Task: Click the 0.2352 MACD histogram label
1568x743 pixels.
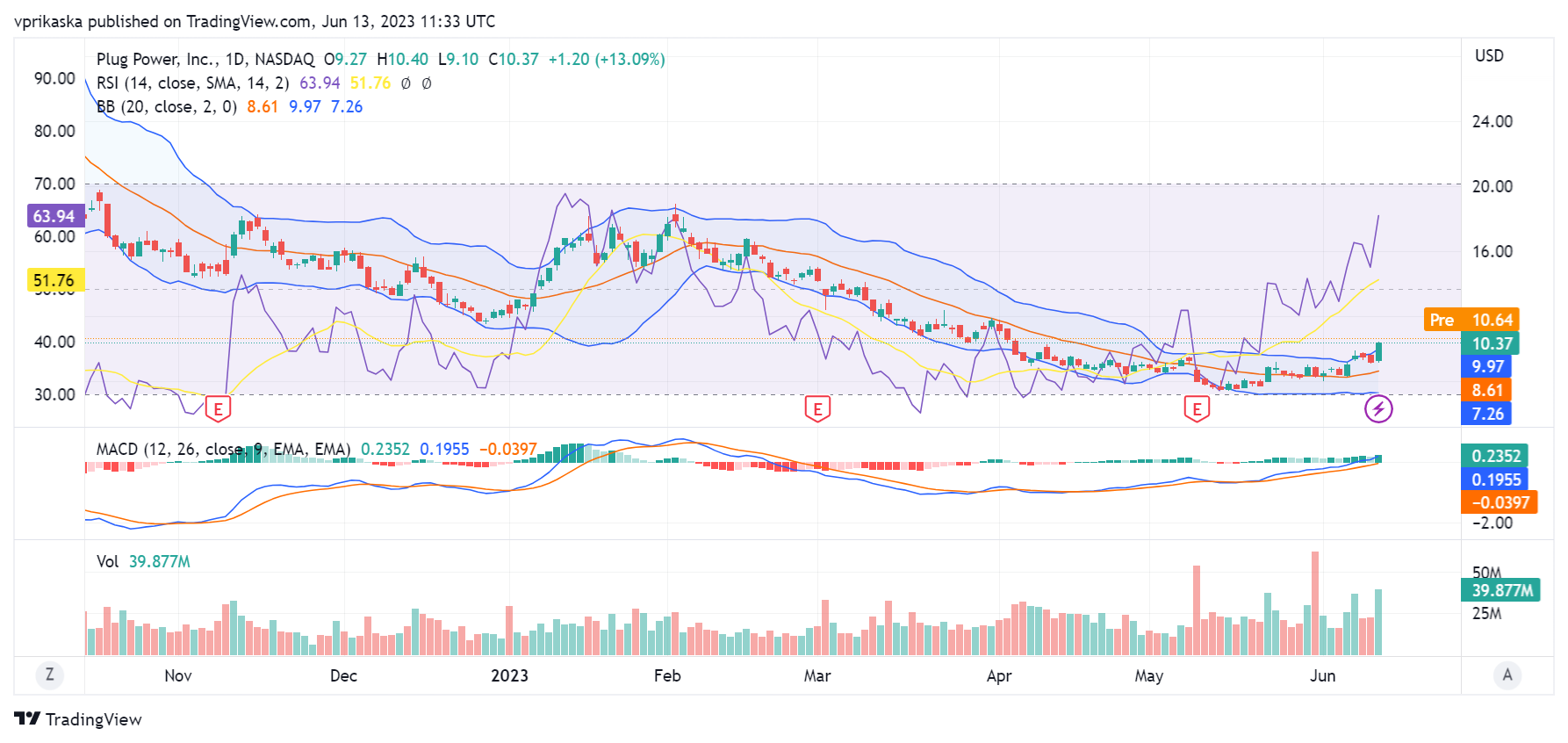Action: [x=1495, y=456]
